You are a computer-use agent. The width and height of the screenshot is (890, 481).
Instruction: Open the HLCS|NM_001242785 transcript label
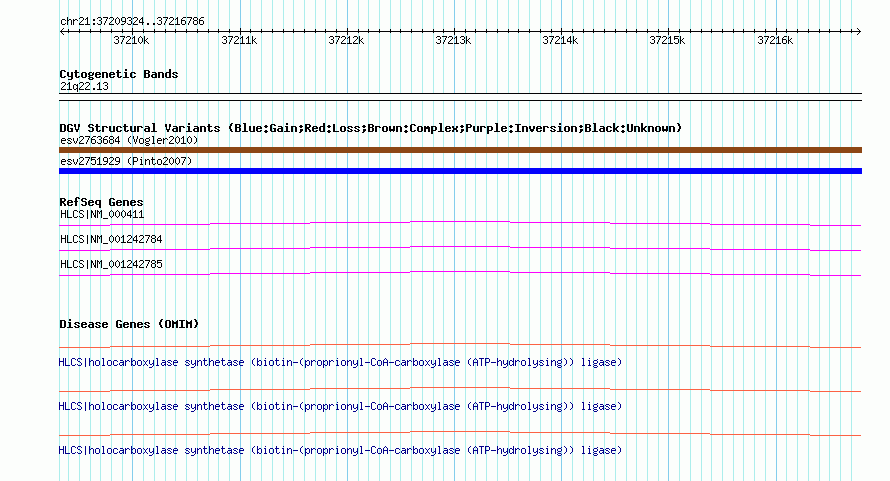111,265
